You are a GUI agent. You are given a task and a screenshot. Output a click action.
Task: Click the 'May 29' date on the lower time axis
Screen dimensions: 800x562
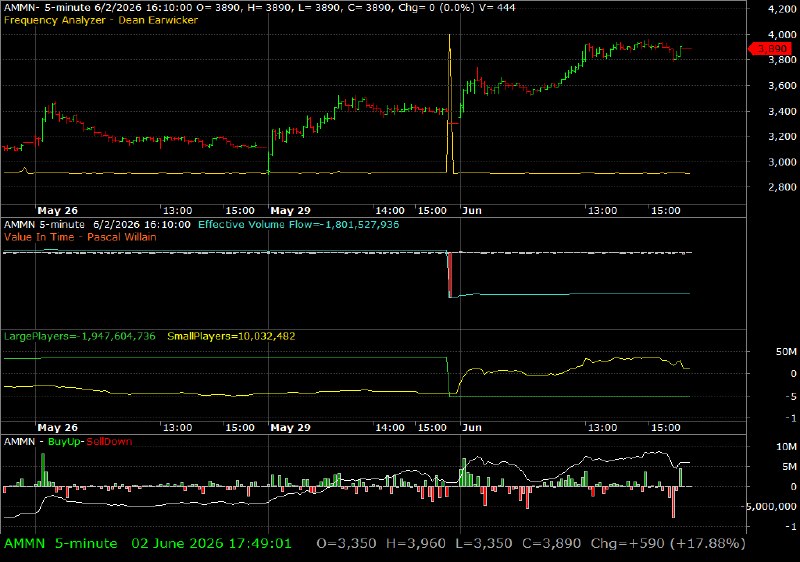pos(290,427)
